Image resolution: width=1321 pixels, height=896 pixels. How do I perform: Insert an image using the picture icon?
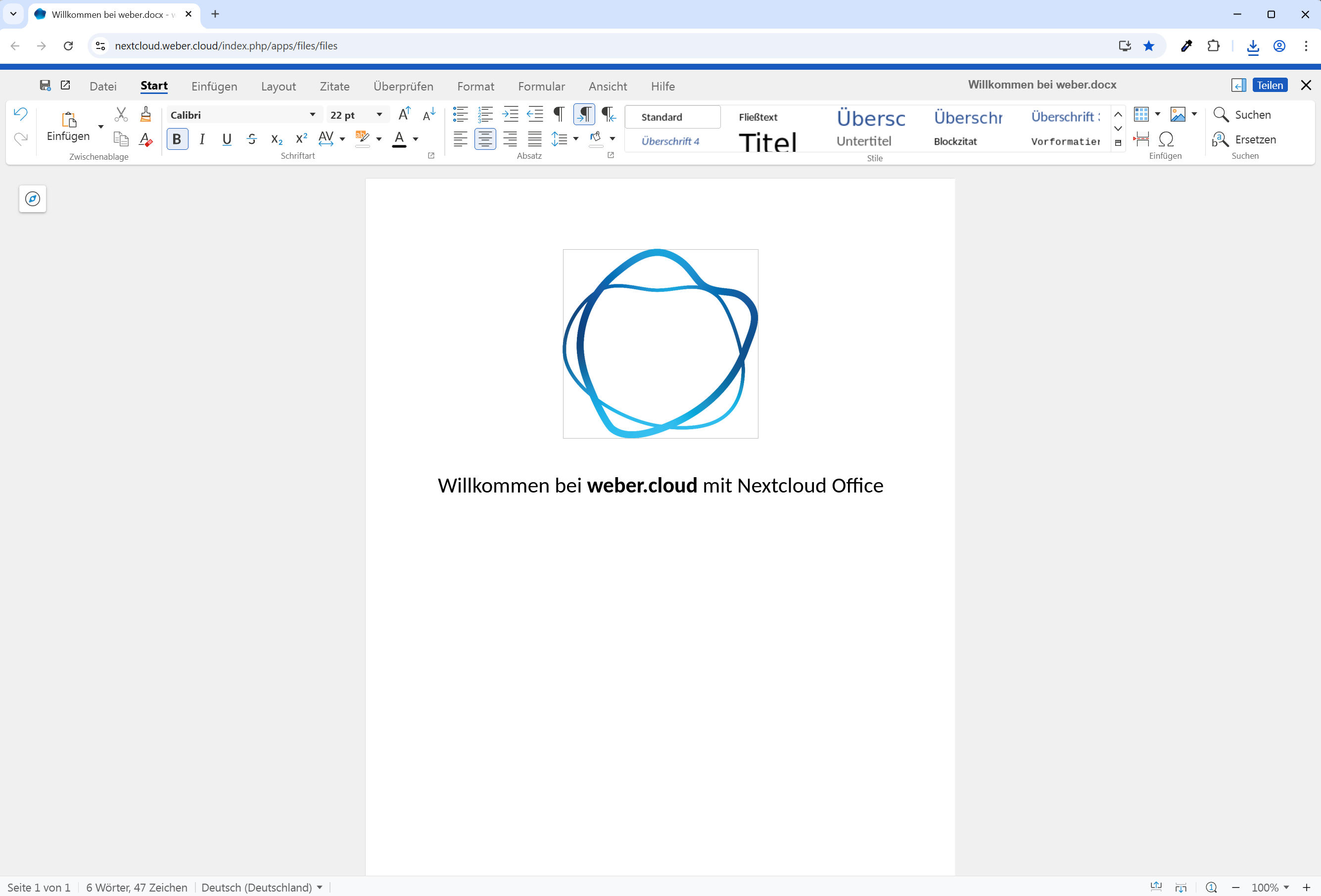1179,114
